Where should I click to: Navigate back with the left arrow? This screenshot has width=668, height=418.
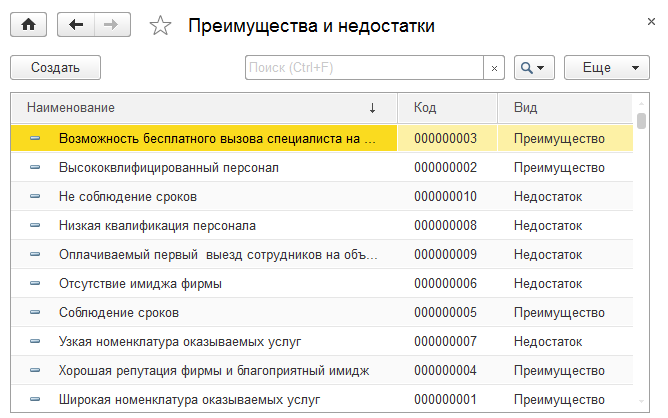[76, 25]
